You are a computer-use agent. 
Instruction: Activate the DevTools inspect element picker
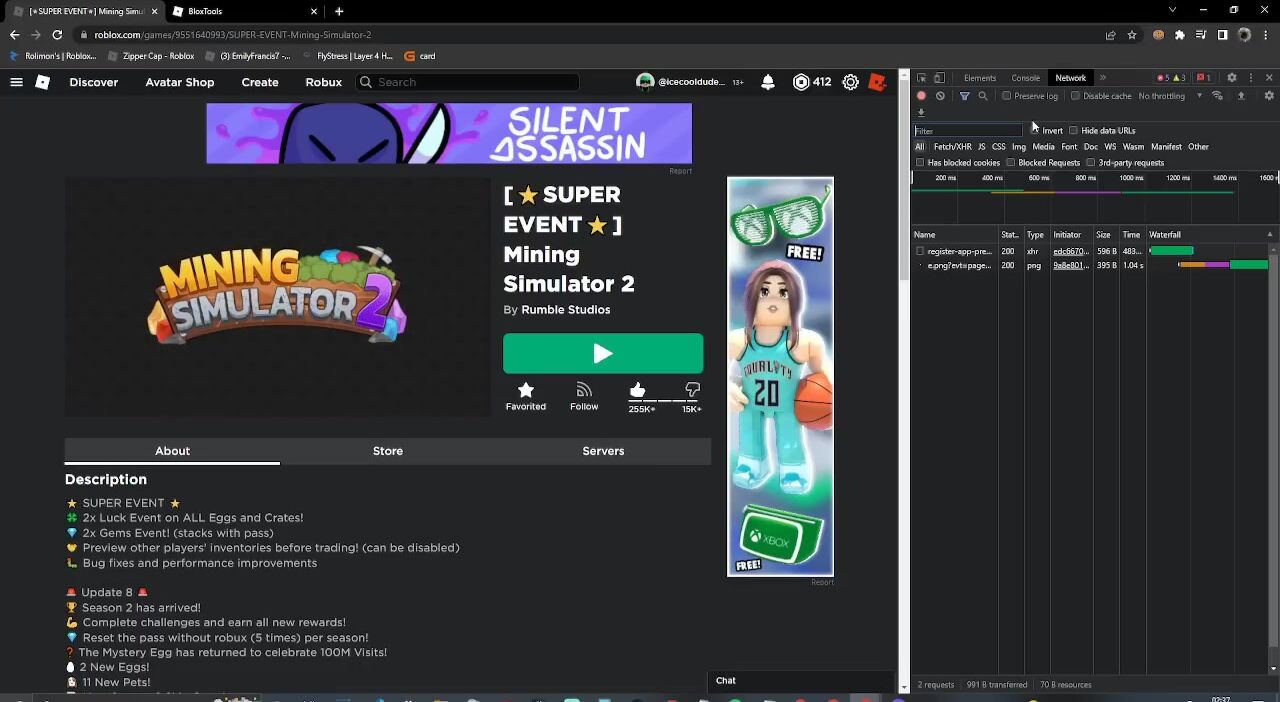tap(921, 78)
